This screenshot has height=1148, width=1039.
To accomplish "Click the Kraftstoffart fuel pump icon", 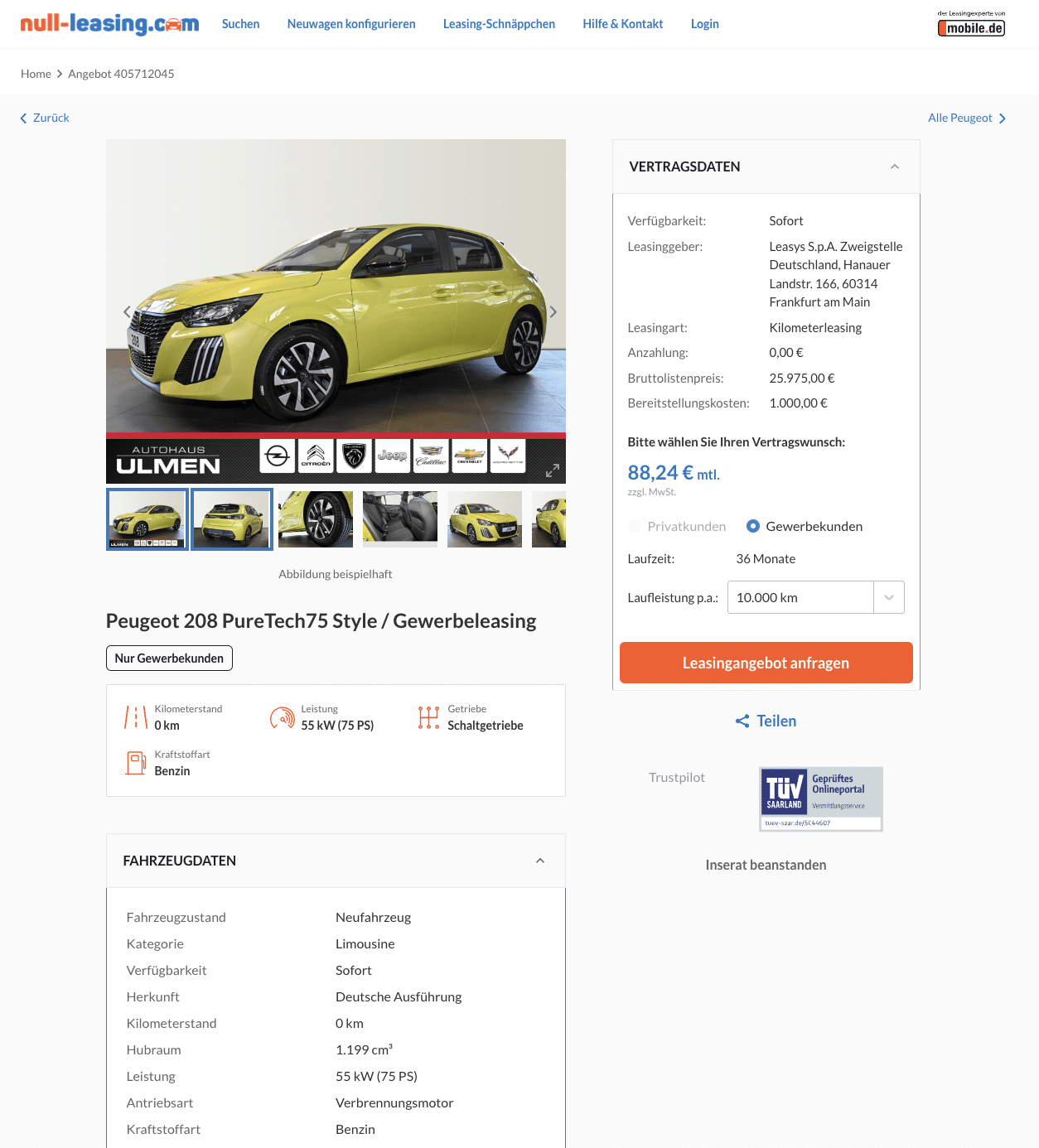I will [x=136, y=763].
